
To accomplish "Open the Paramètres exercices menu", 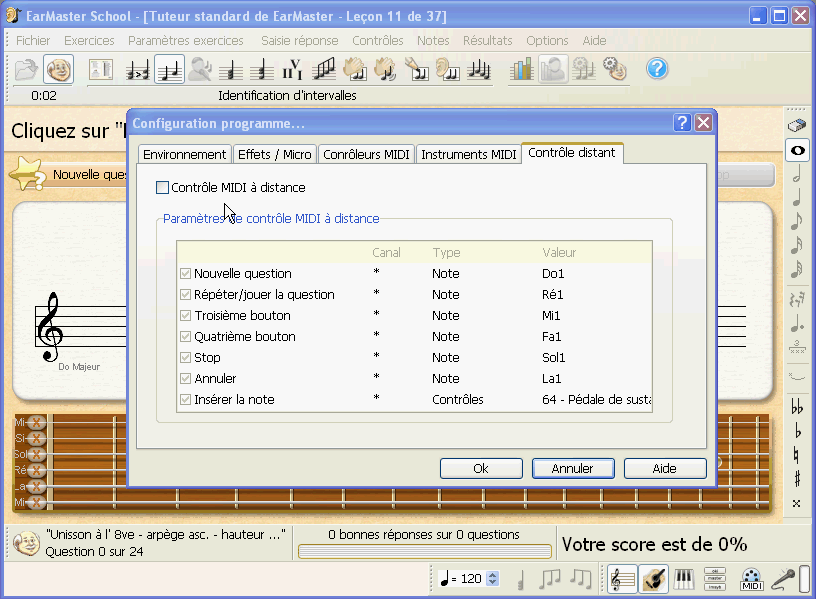I will [x=186, y=41].
